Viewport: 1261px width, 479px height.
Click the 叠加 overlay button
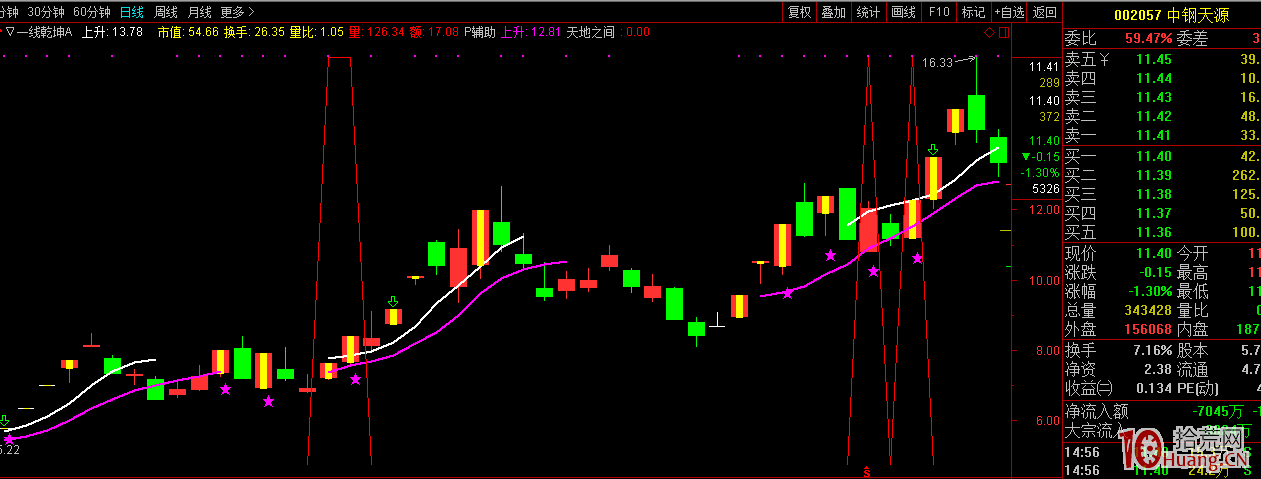(833, 12)
